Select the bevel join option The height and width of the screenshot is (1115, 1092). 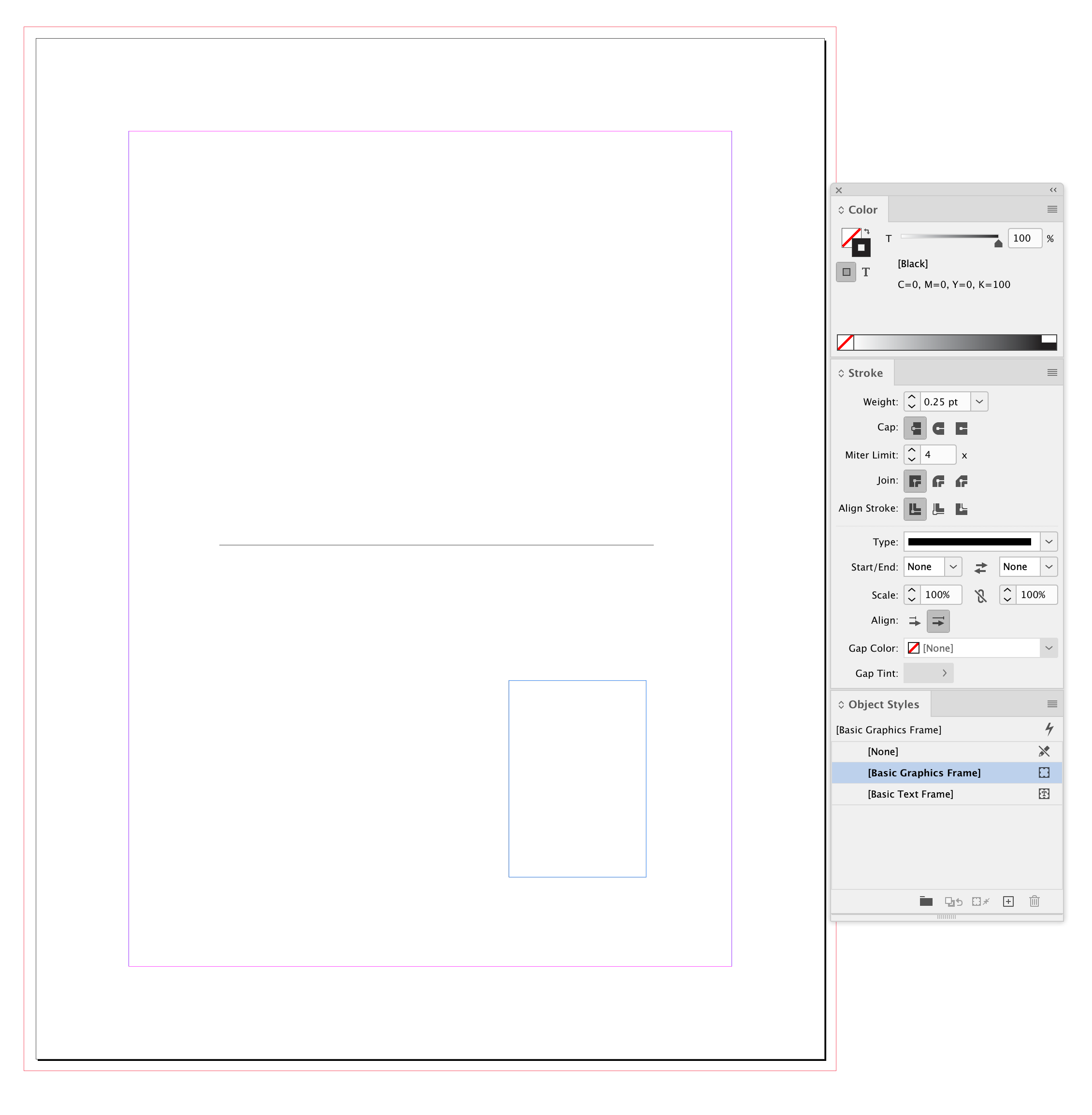tap(962, 481)
